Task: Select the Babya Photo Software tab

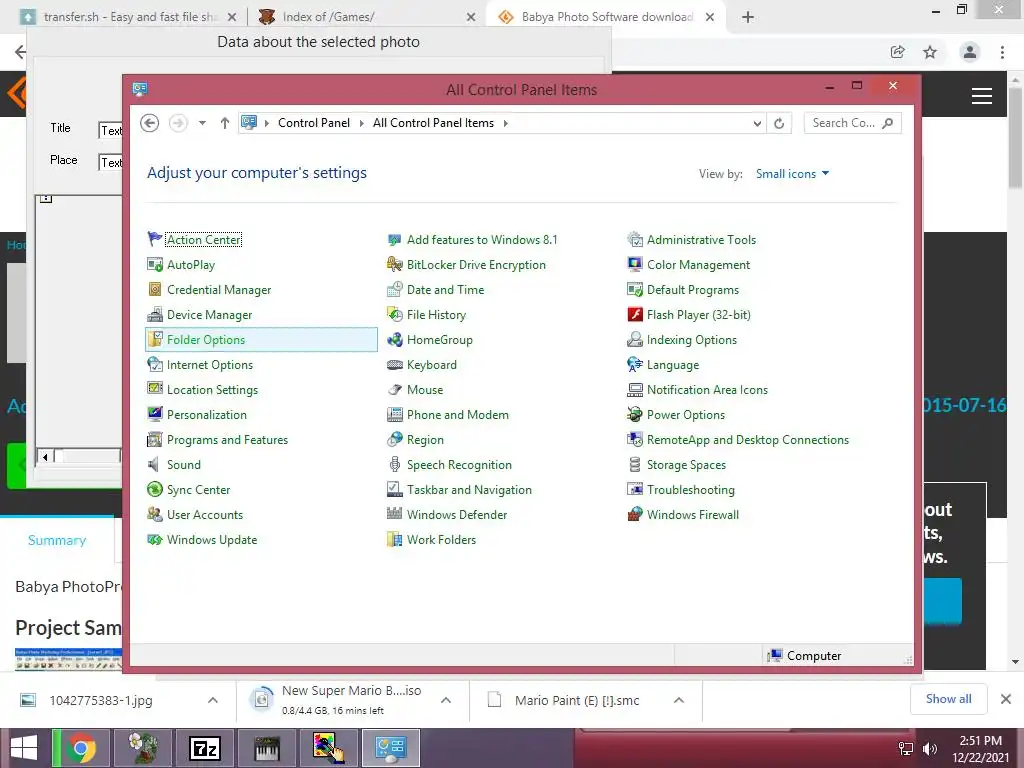Action: [x=606, y=17]
